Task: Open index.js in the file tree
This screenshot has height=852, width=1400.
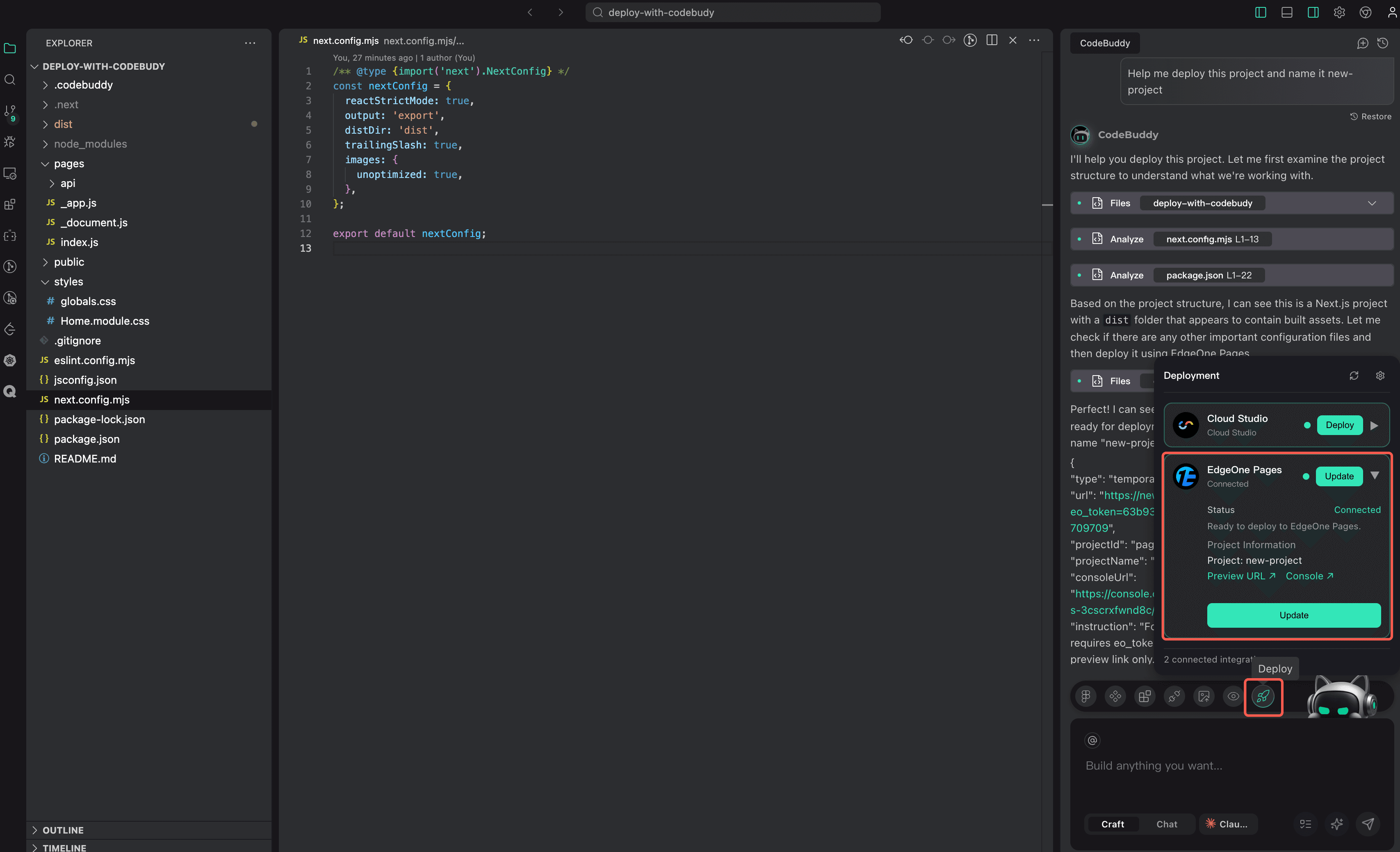Action: click(79, 242)
